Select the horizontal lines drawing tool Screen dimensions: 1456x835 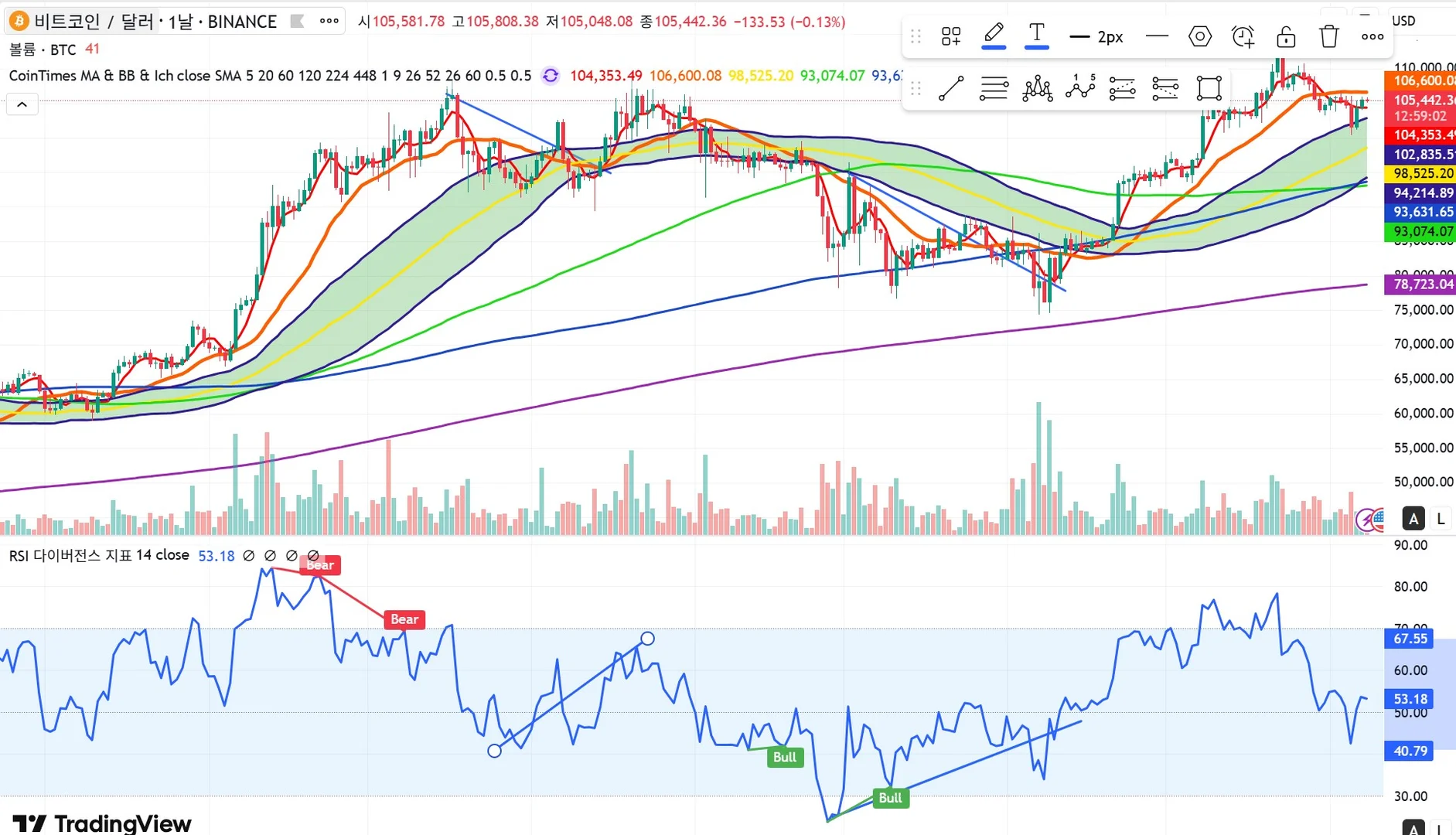[x=994, y=88]
